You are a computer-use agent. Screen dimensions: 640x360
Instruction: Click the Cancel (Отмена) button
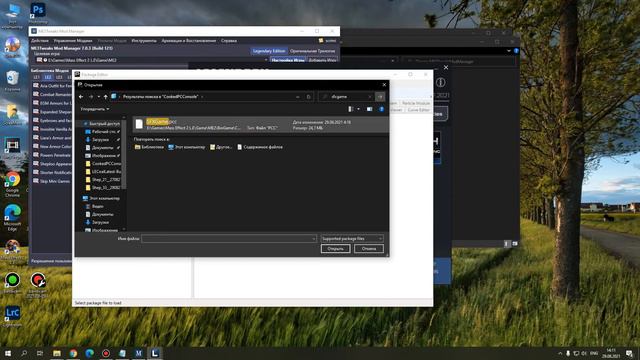point(369,249)
